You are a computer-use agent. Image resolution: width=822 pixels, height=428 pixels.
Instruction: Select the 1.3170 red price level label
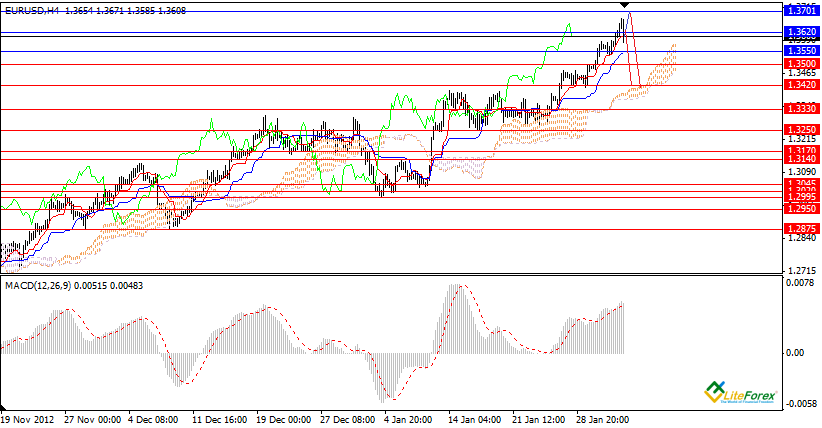[x=802, y=151]
